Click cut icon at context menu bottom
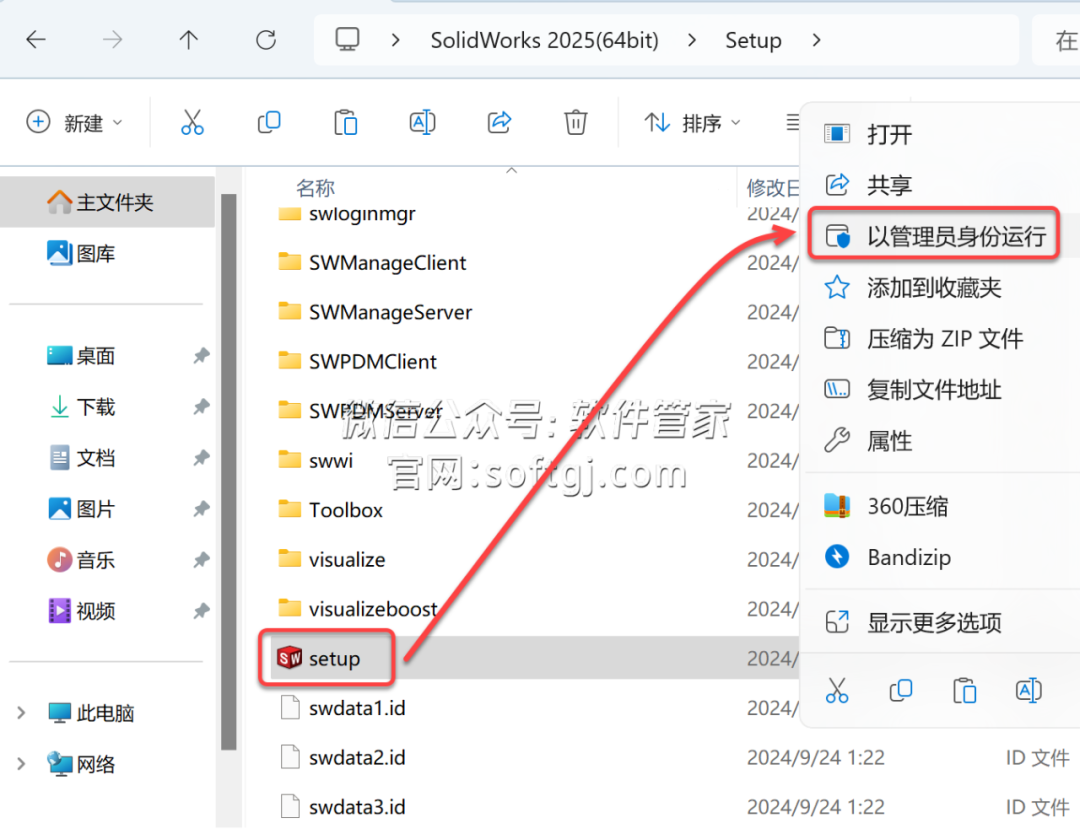Image resolution: width=1080 pixels, height=834 pixels. click(x=837, y=690)
